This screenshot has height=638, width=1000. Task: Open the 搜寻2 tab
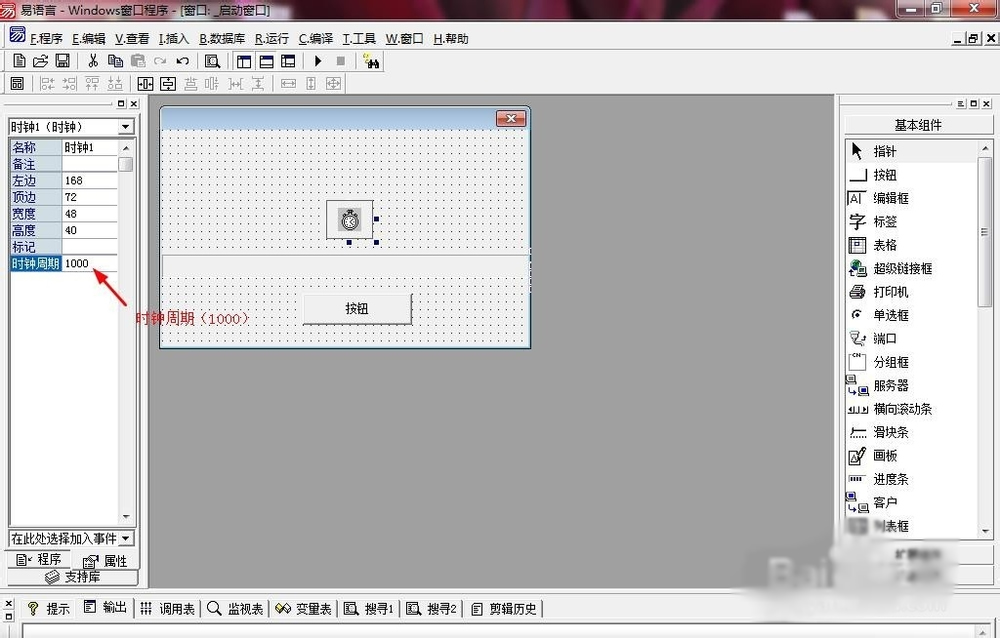tap(432, 609)
